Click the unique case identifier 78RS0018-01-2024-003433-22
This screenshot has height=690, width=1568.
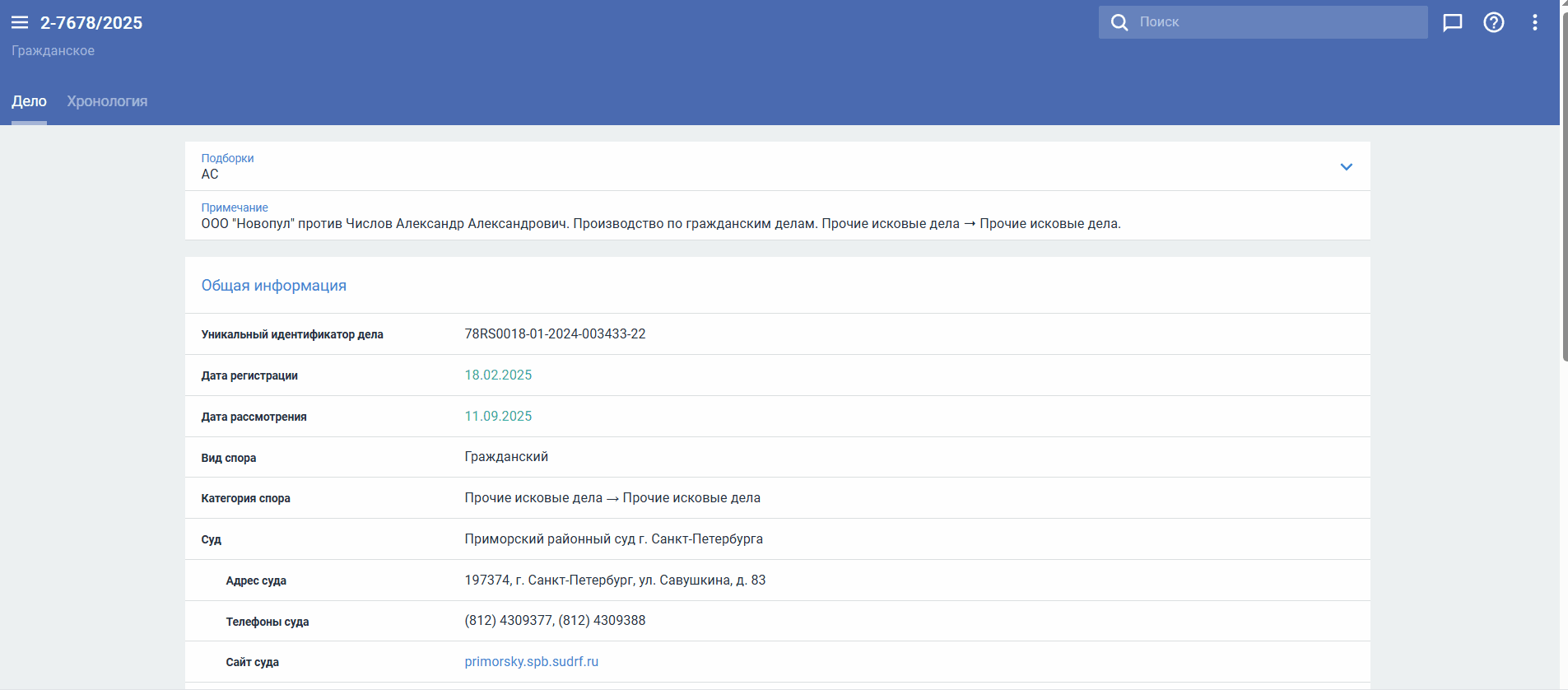(555, 334)
